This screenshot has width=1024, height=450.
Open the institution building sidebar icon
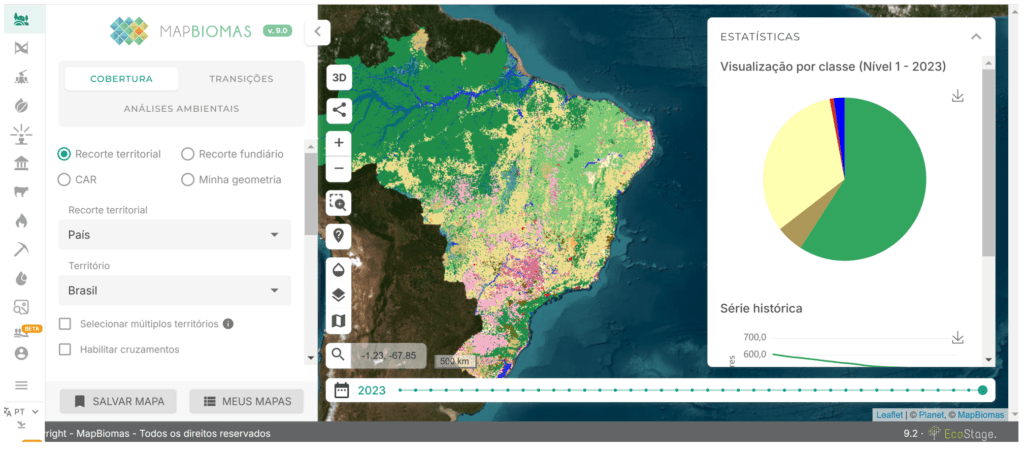point(21,163)
